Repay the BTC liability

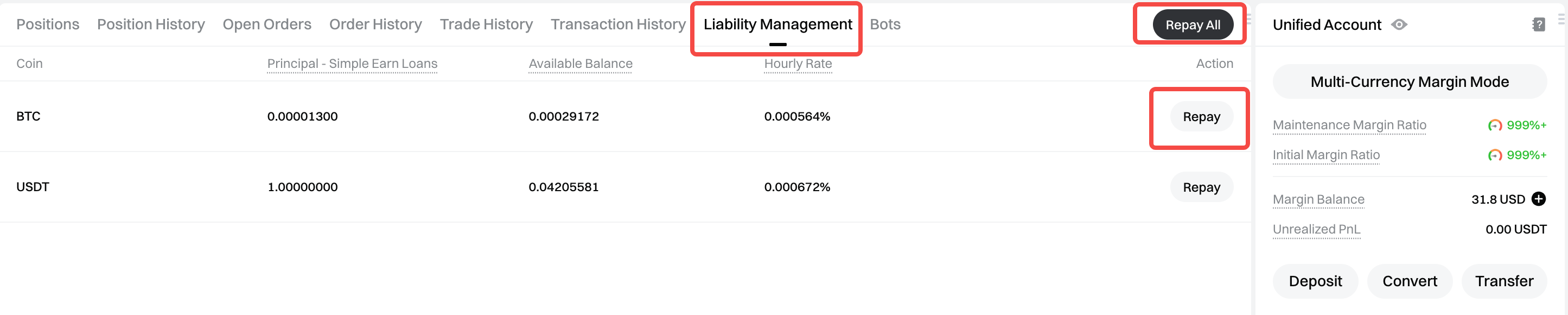click(x=1201, y=117)
